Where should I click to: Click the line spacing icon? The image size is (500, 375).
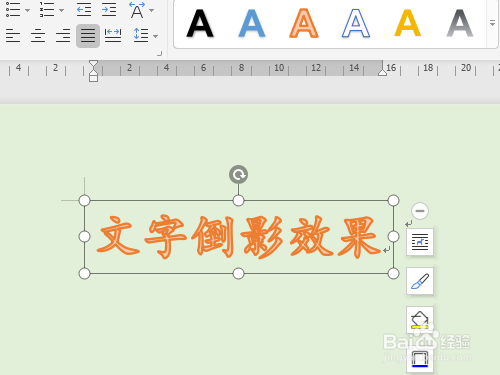141,35
